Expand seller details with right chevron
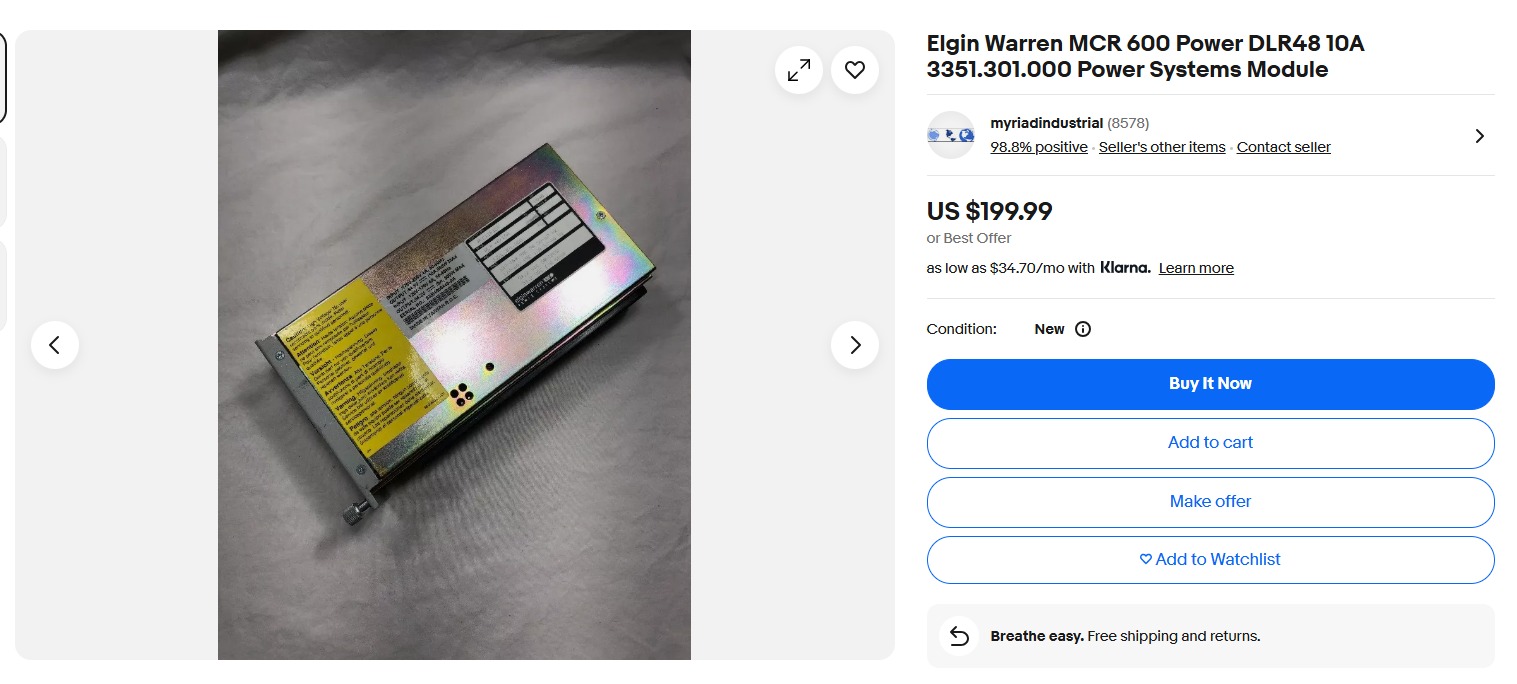 tap(1480, 136)
